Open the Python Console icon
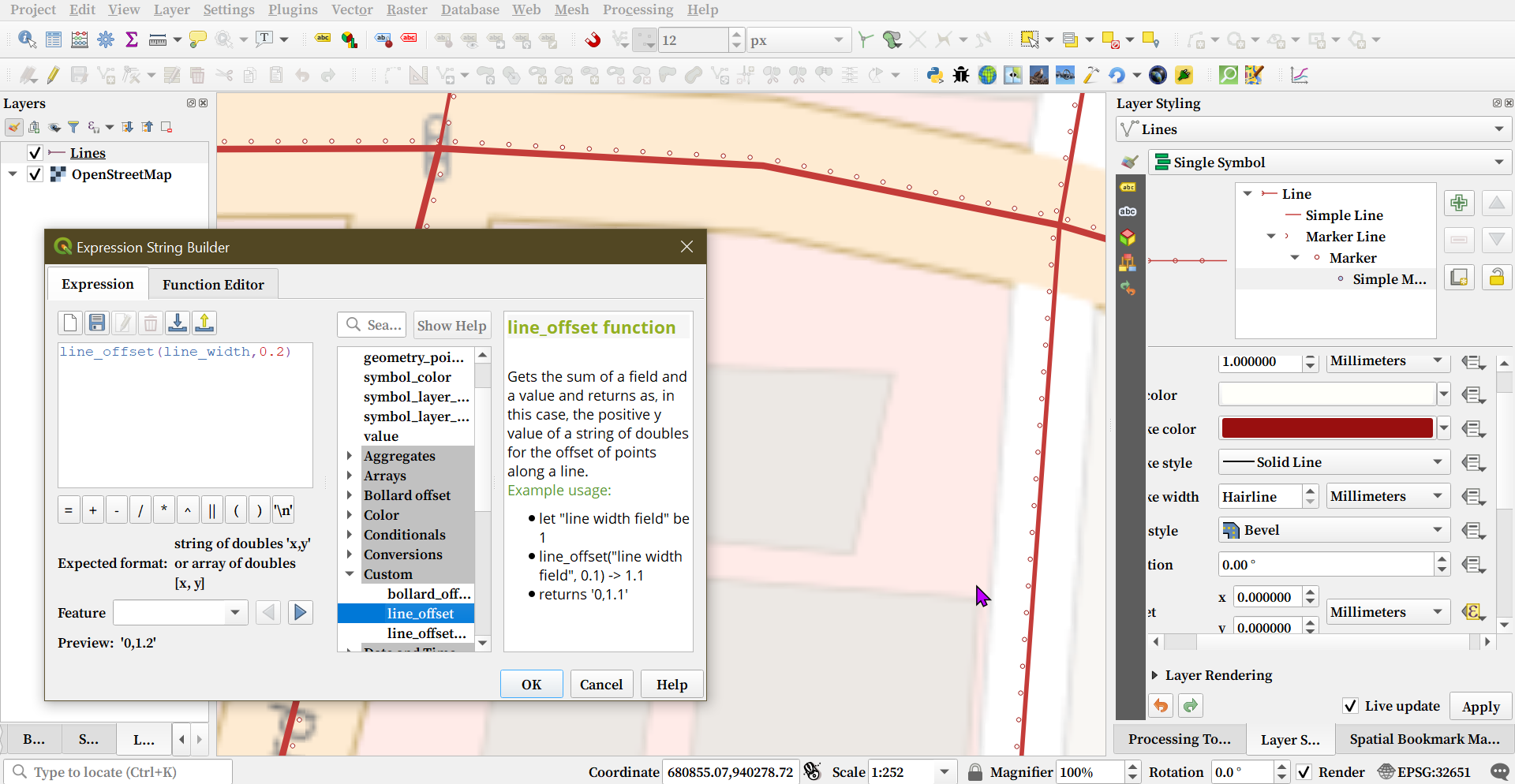Screen dimensions: 1515x784 point(935,75)
